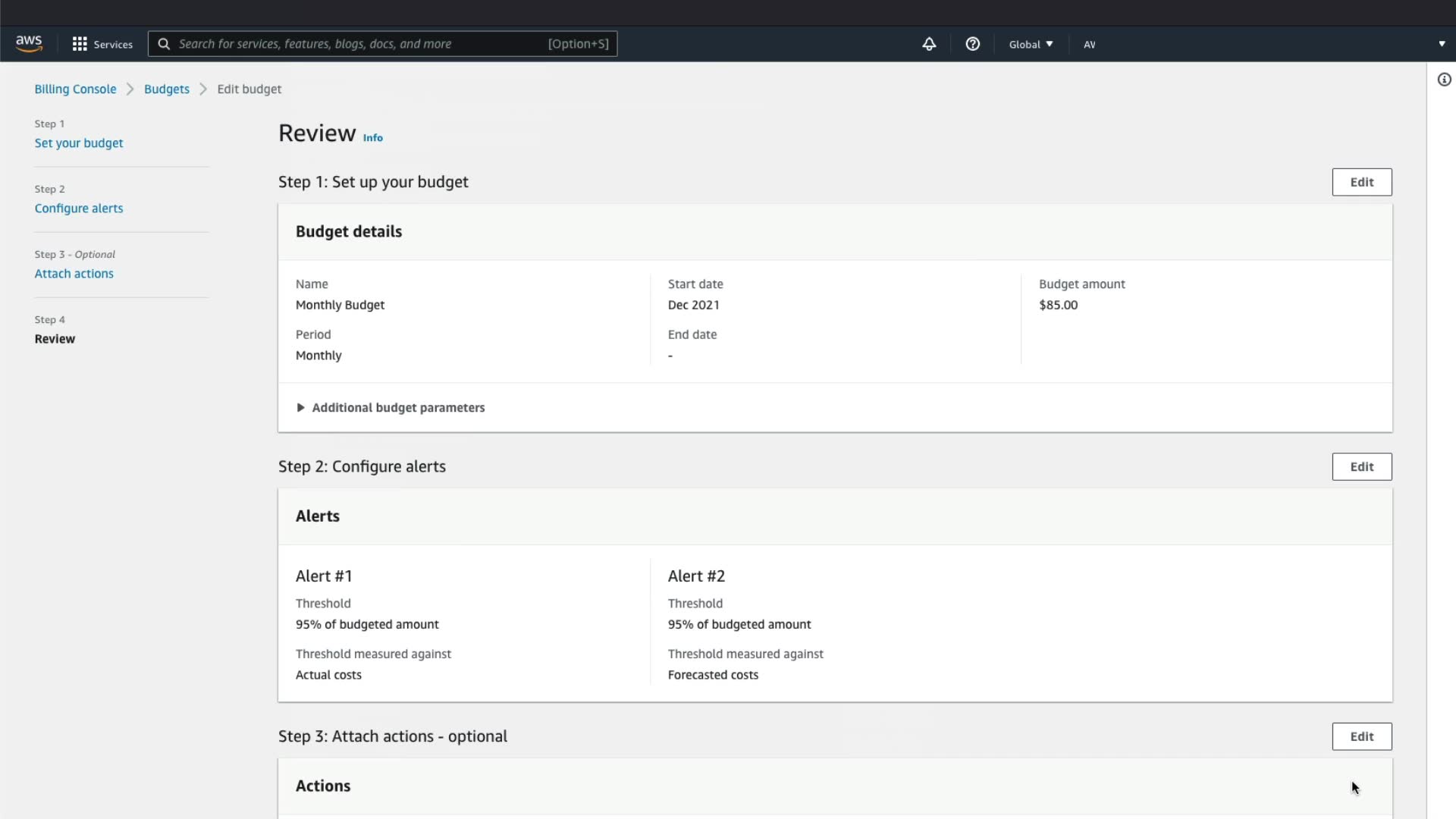Expand Additional budget parameters
This screenshot has height=819, width=1456.
click(391, 408)
